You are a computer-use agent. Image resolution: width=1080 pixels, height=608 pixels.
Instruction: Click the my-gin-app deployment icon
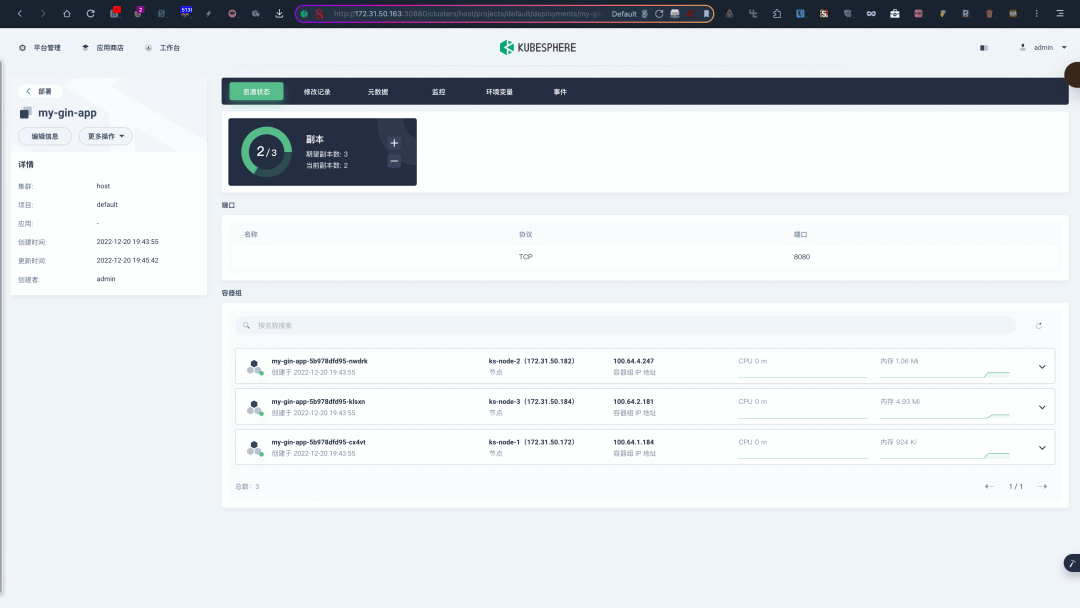[25, 113]
